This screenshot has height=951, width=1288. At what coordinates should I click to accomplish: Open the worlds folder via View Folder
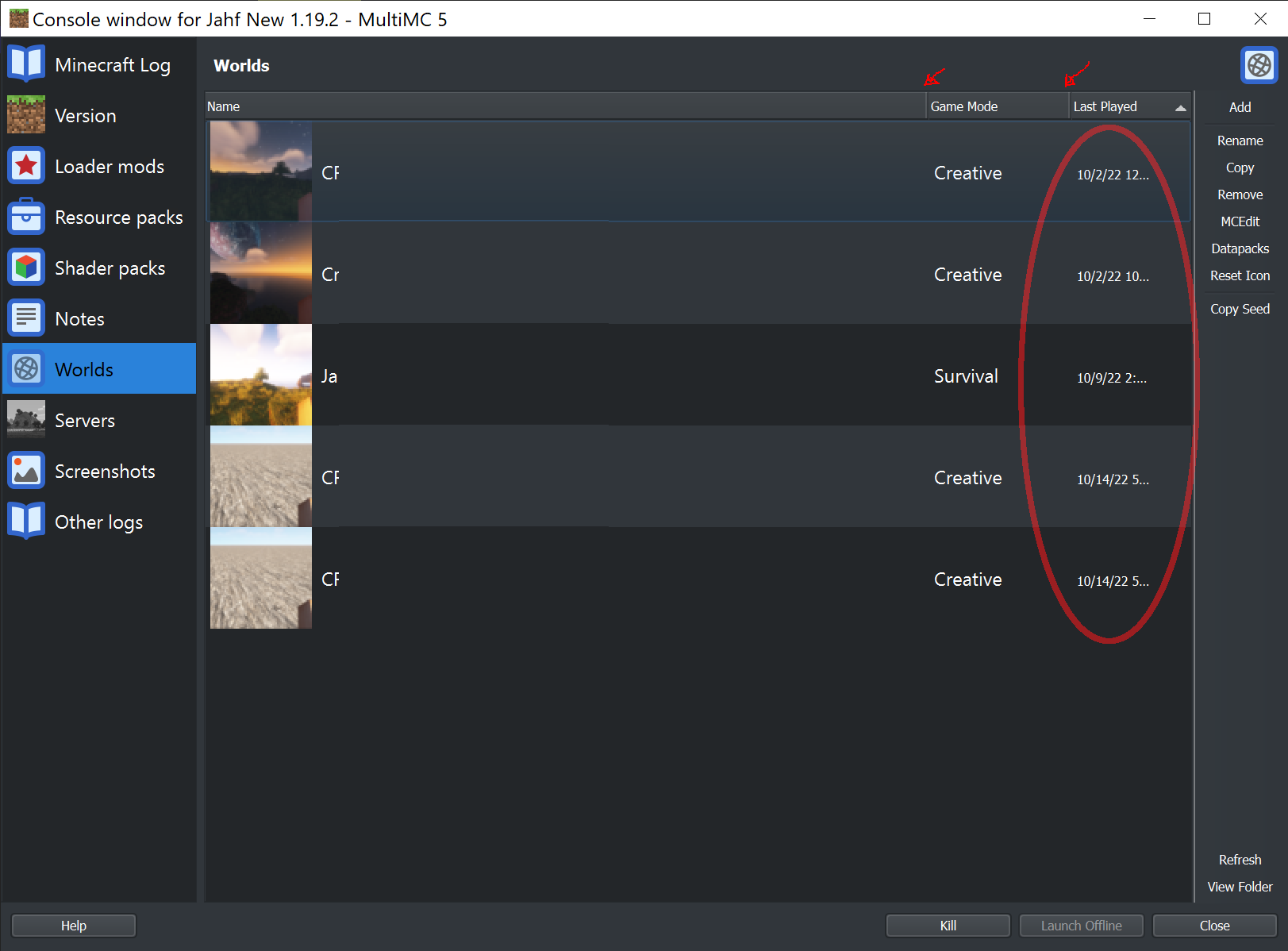click(1239, 887)
